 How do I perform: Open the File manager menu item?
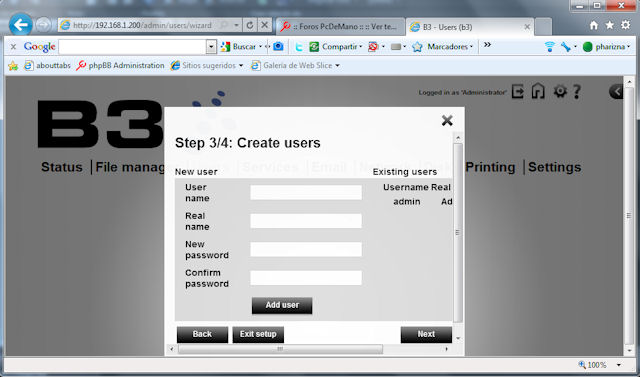click(x=130, y=167)
